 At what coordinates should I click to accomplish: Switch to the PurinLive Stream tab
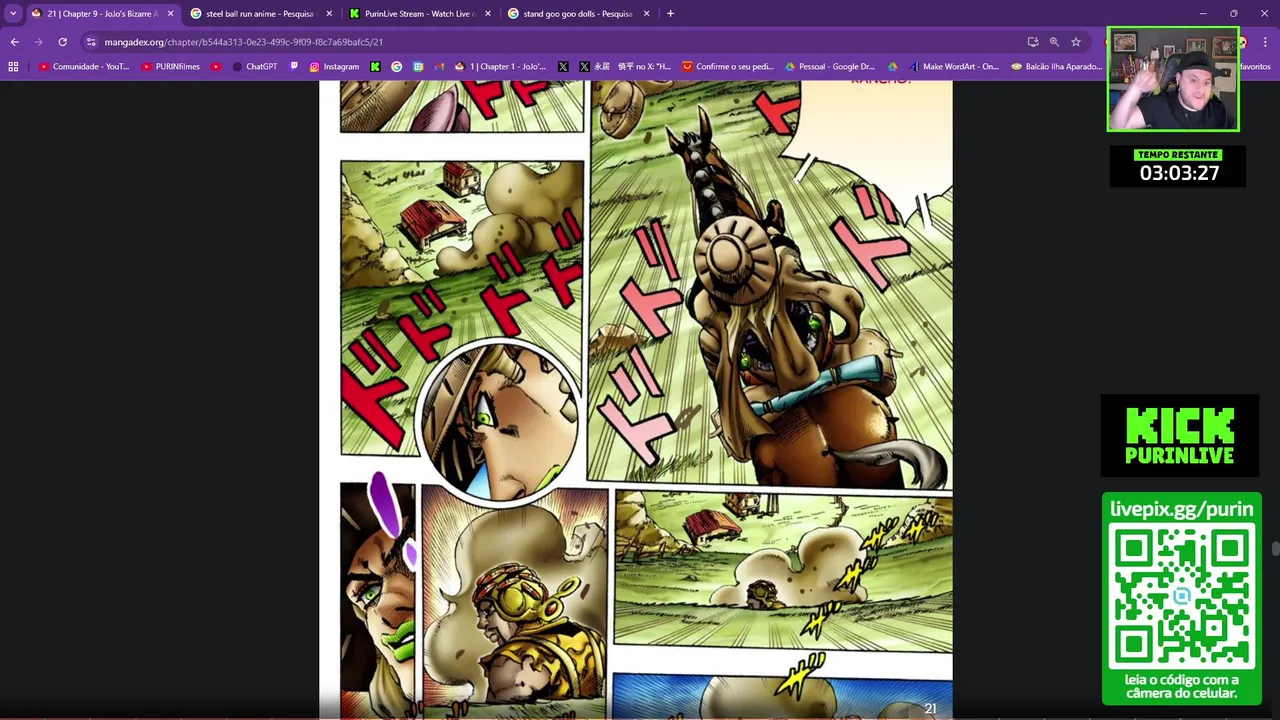[419, 14]
